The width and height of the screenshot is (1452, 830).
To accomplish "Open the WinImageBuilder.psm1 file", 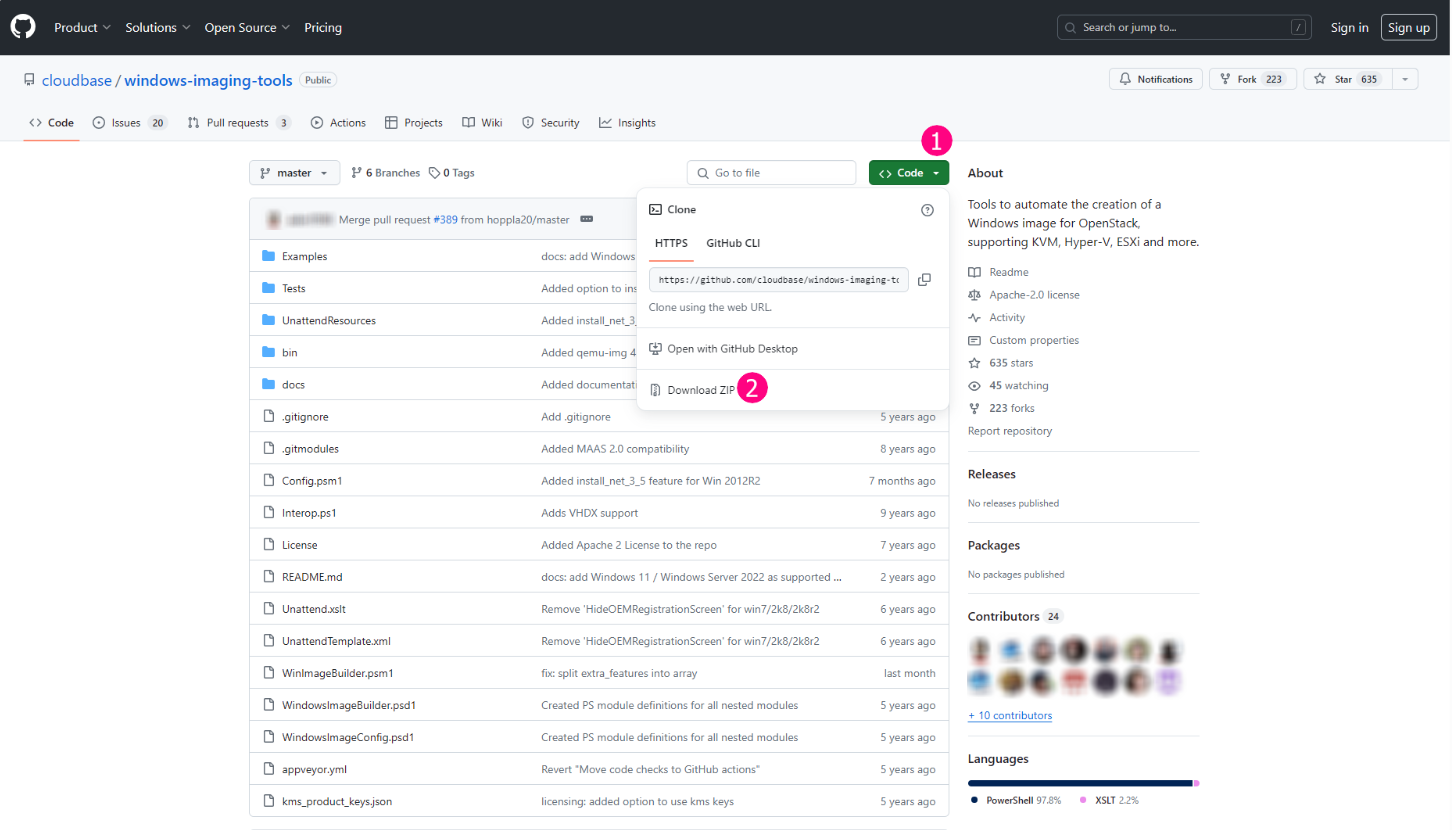I will [x=338, y=673].
